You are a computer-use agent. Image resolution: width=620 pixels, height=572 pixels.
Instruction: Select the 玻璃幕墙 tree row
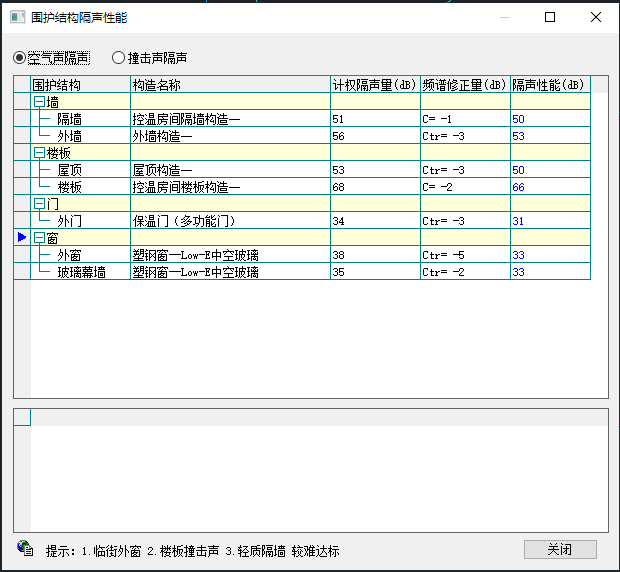80,272
